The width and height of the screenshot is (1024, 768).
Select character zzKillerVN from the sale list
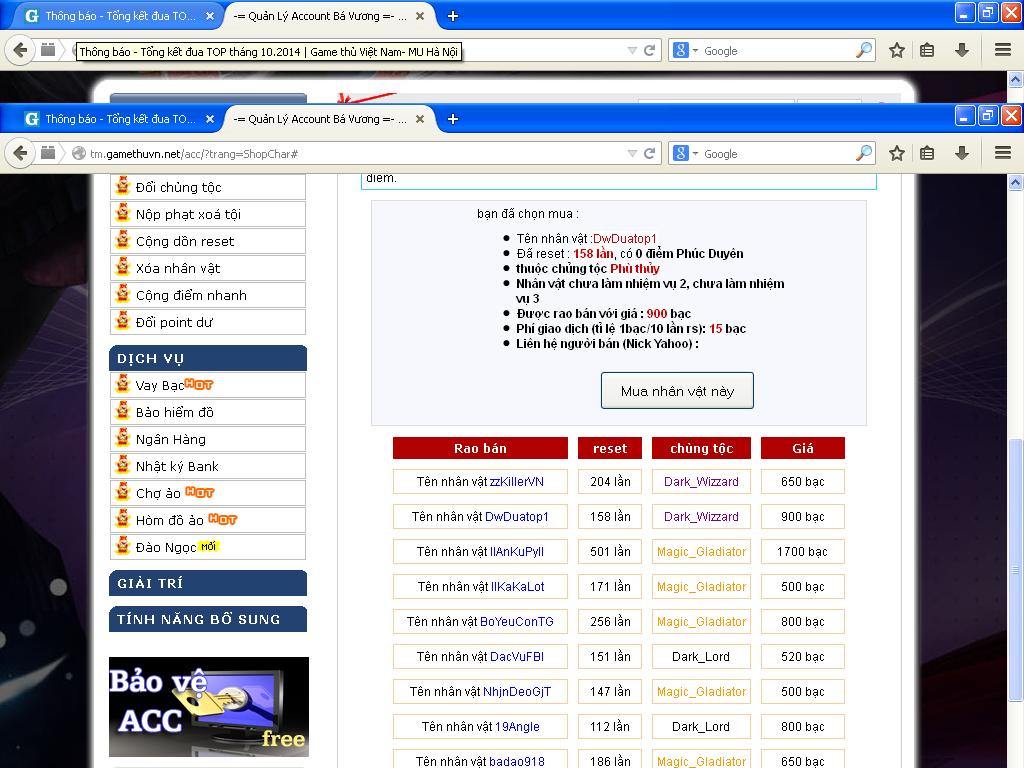point(516,481)
